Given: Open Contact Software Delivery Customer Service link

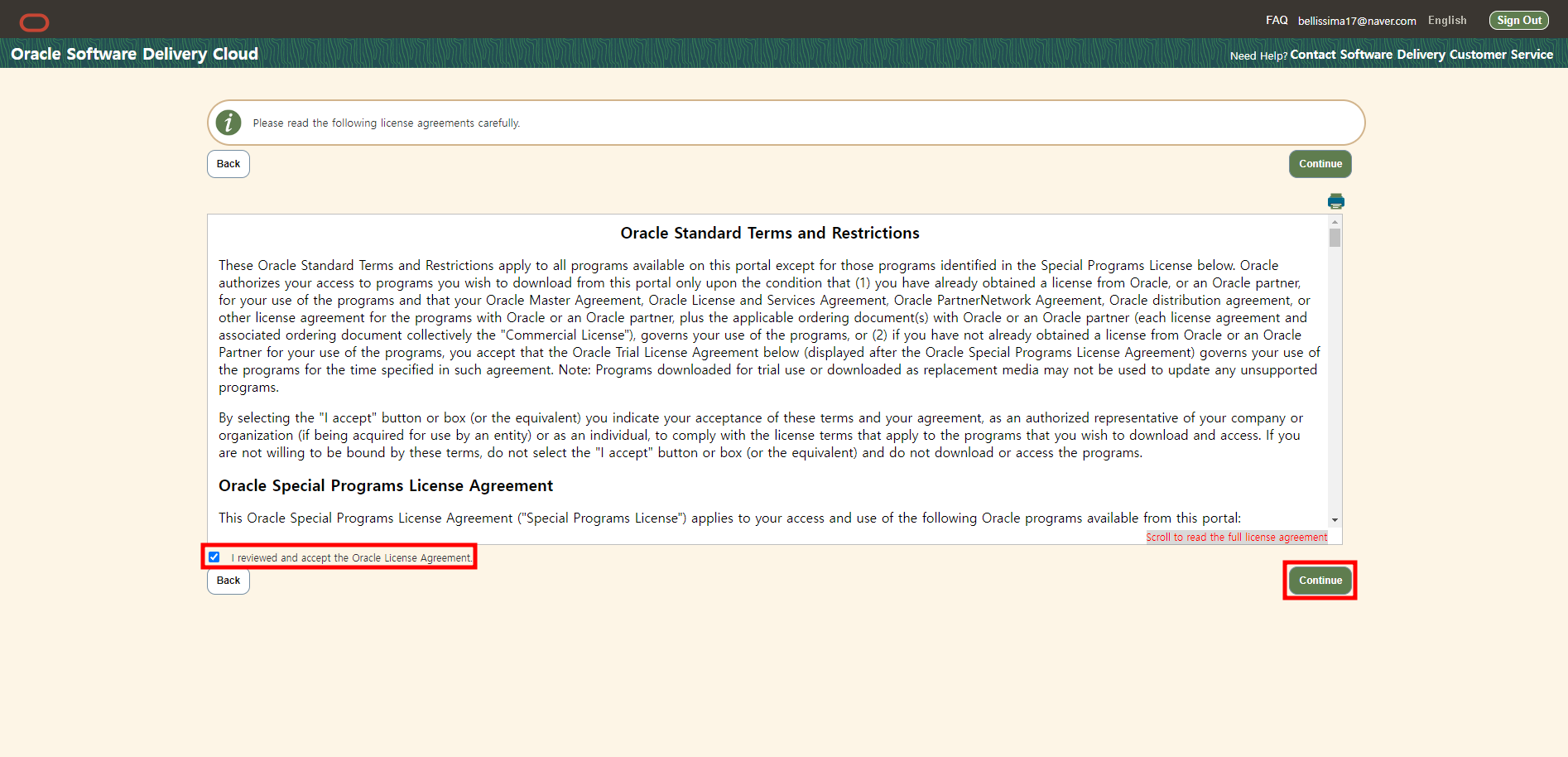Looking at the screenshot, I should [x=1421, y=55].
